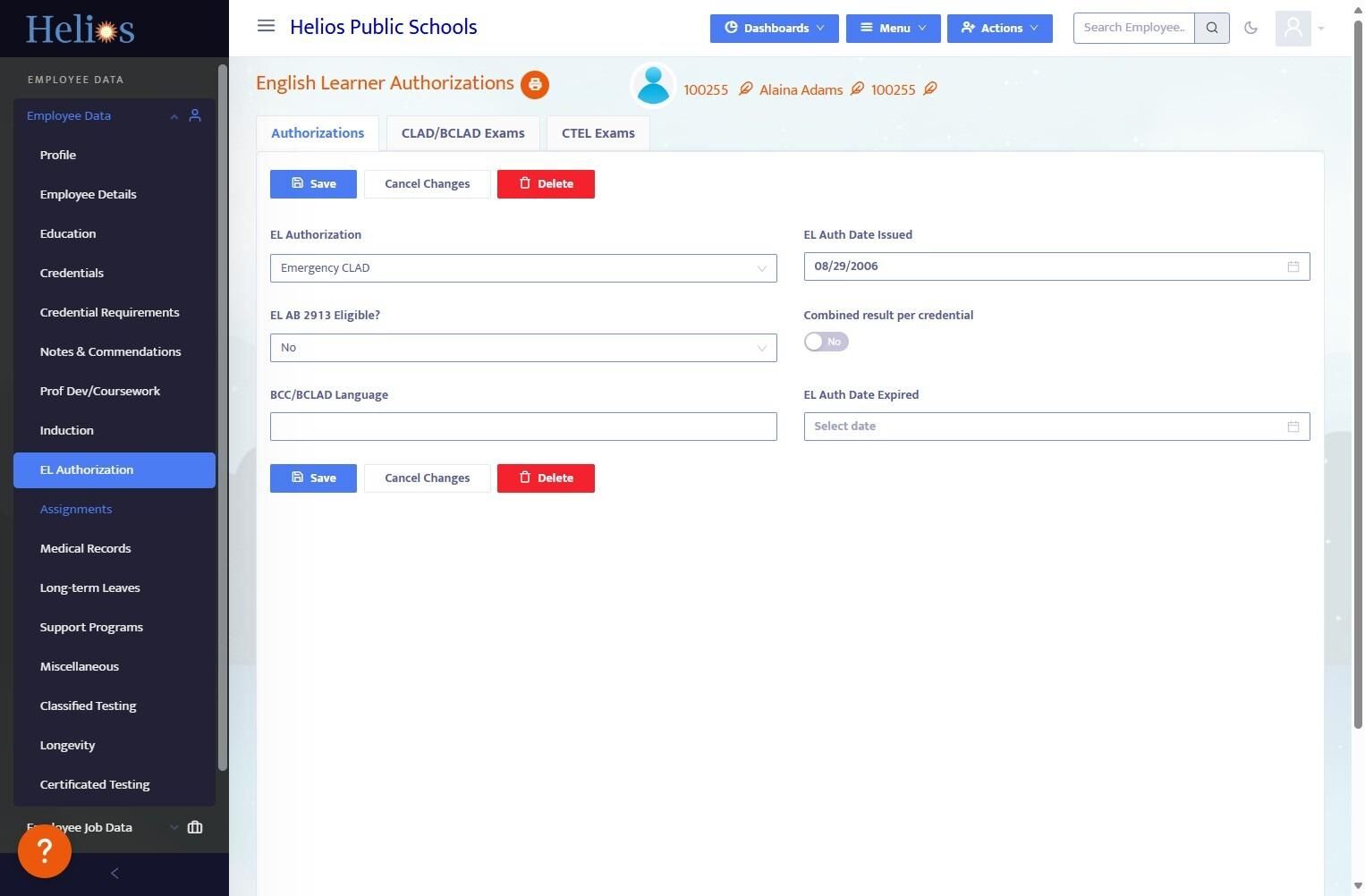Click the bottom Save button
The image size is (1365, 896).
pos(313,478)
